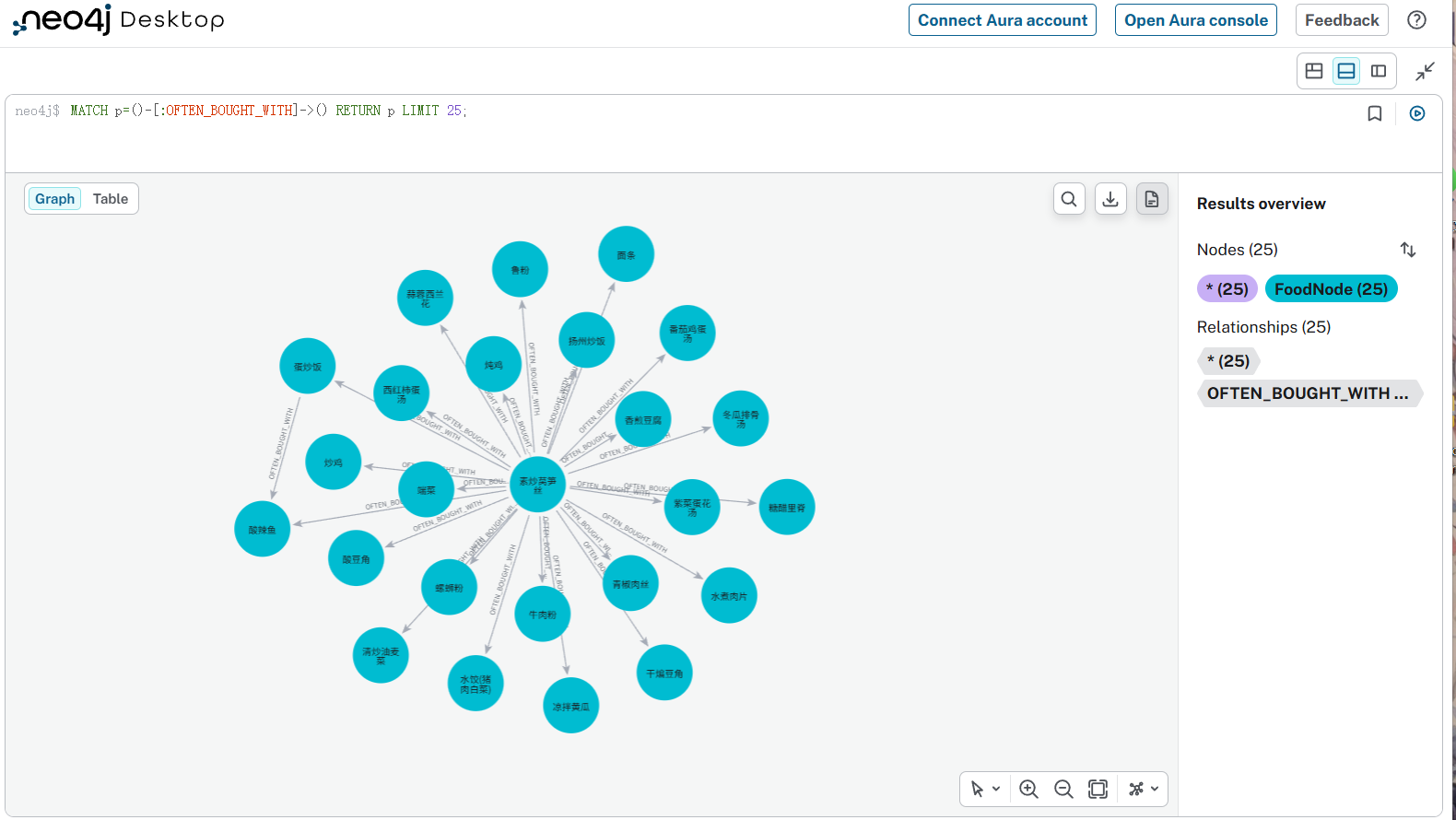This screenshot has height=820, width=1456.
Task: Fit the graph to screen
Action: point(1098,789)
